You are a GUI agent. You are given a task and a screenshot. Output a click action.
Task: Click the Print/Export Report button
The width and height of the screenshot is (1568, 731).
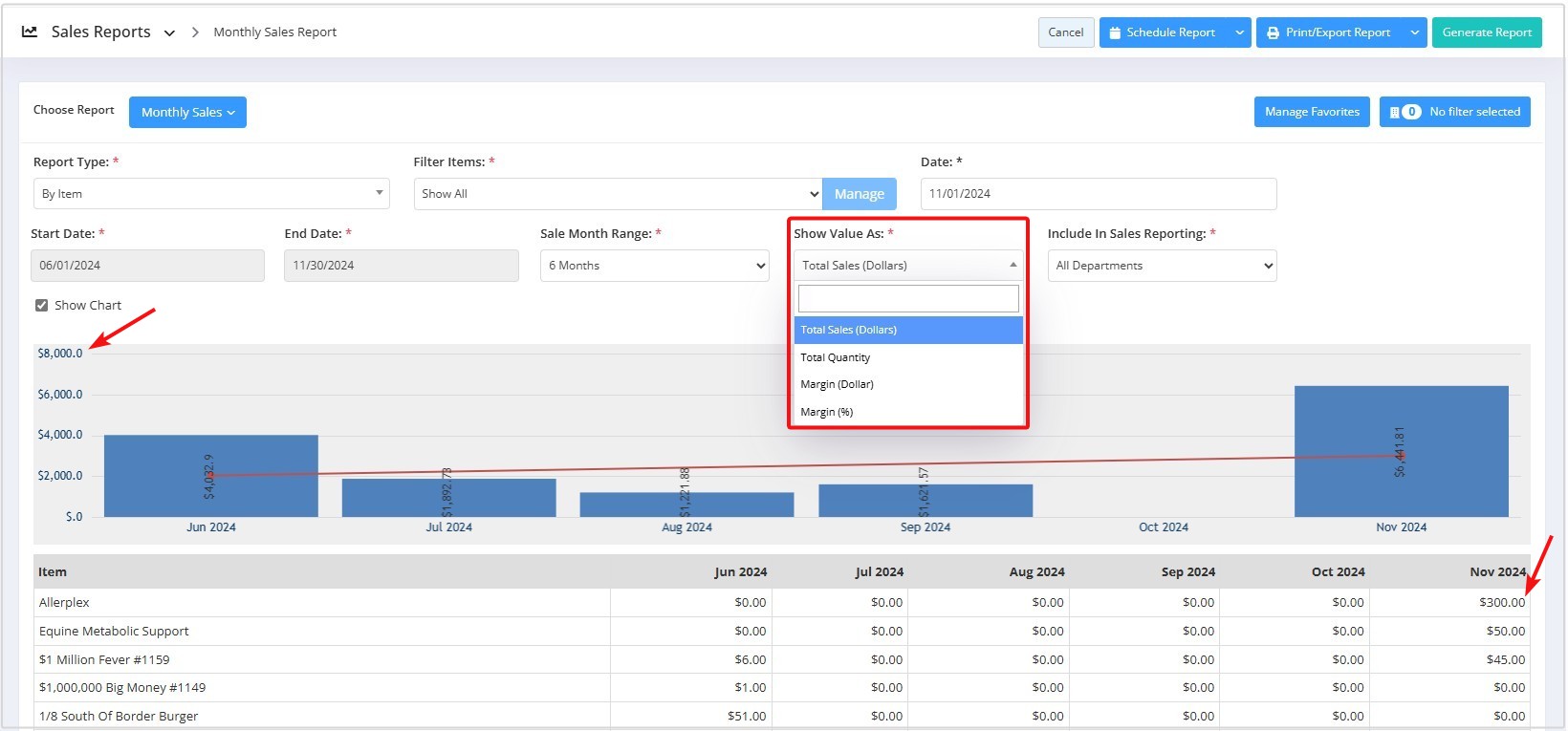[x=1330, y=32]
